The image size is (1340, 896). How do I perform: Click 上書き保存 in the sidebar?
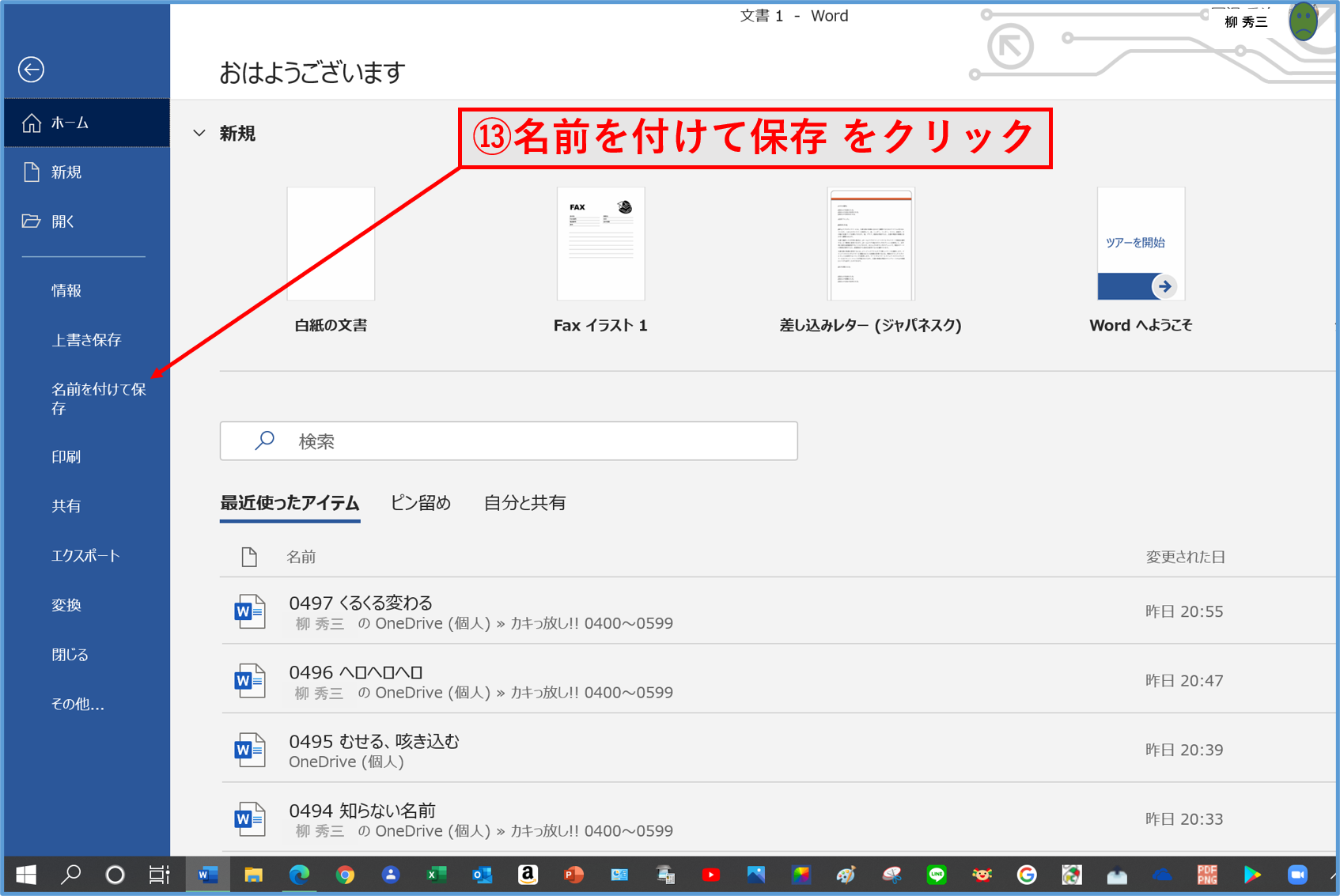pos(86,340)
